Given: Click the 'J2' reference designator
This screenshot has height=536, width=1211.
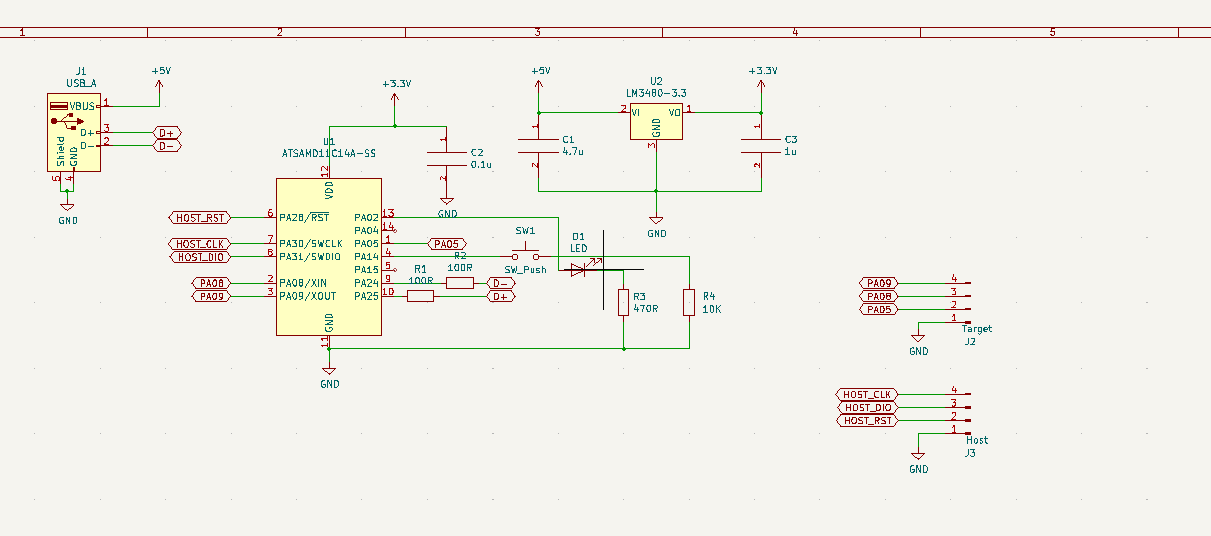Looking at the screenshot, I should (970, 341).
